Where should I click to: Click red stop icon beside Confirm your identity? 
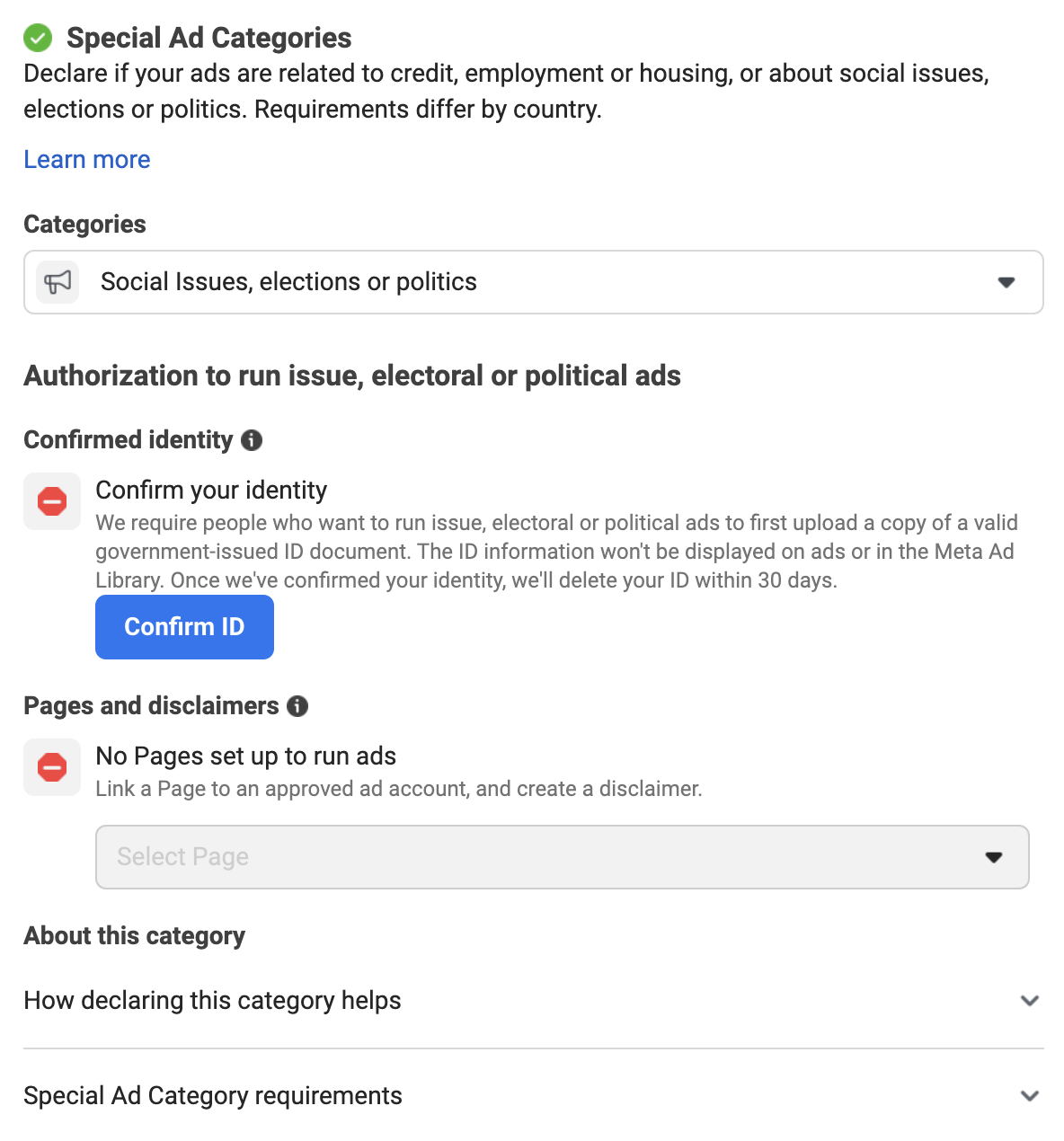52,501
